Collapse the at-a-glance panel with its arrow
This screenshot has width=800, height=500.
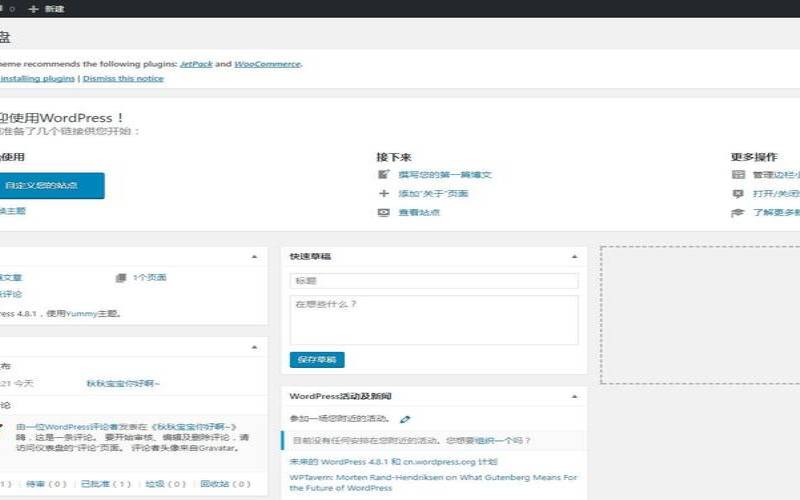point(255,257)
